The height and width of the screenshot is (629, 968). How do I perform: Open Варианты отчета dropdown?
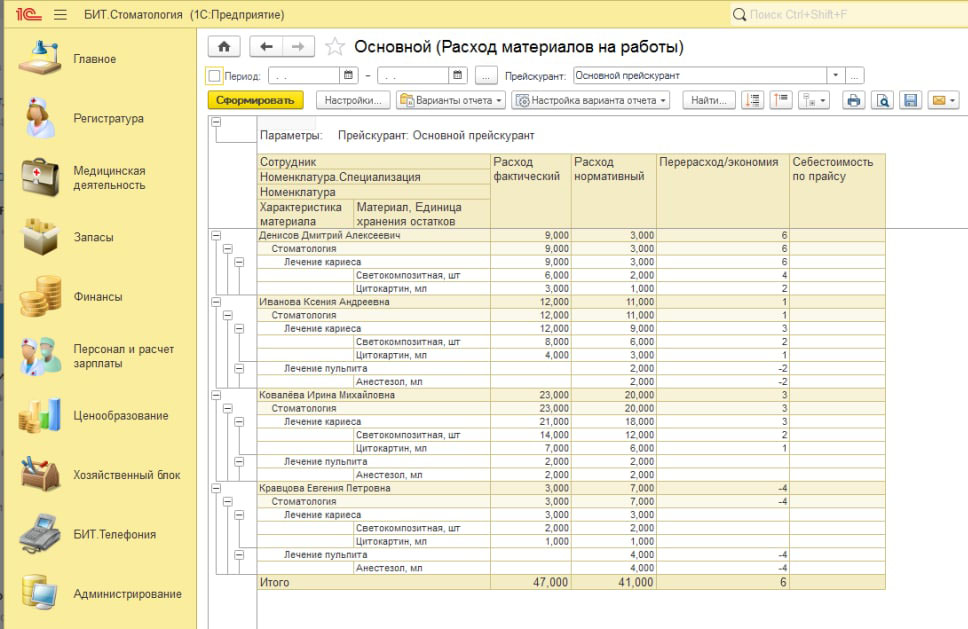click(451, 100)
